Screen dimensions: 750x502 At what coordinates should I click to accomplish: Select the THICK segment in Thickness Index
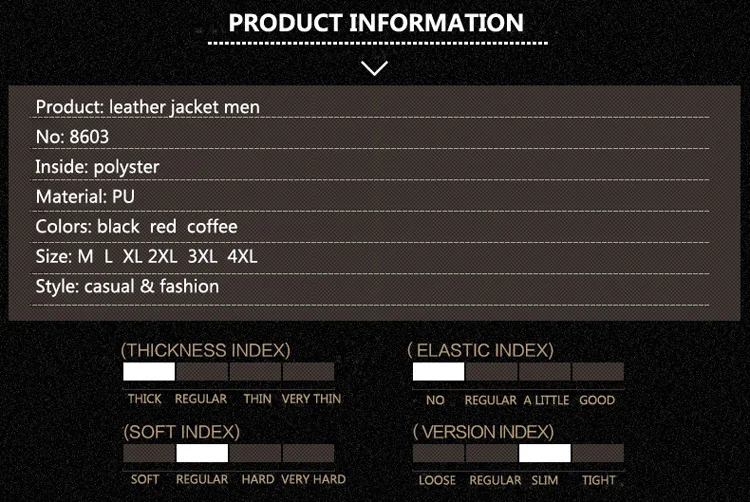coord(149,371)
